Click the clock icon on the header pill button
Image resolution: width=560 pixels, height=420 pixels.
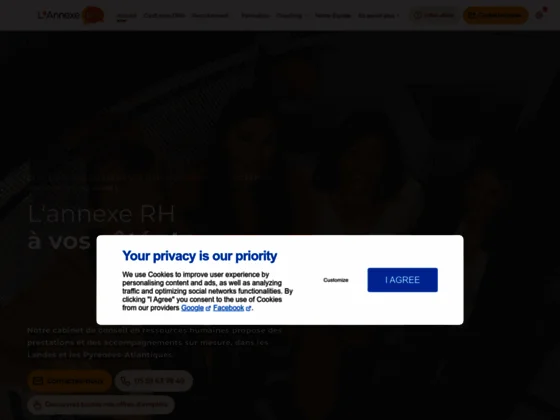pyautogui.click(x=418, y=15)
